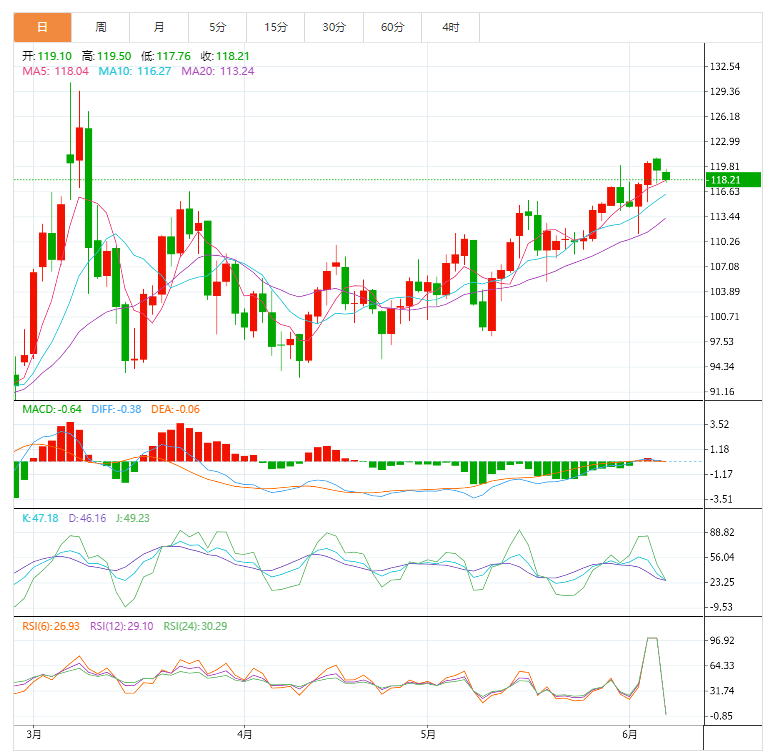Click the last green candlestick on the chart
This screenshot has width=775, height=755.
tap(666, 176)
